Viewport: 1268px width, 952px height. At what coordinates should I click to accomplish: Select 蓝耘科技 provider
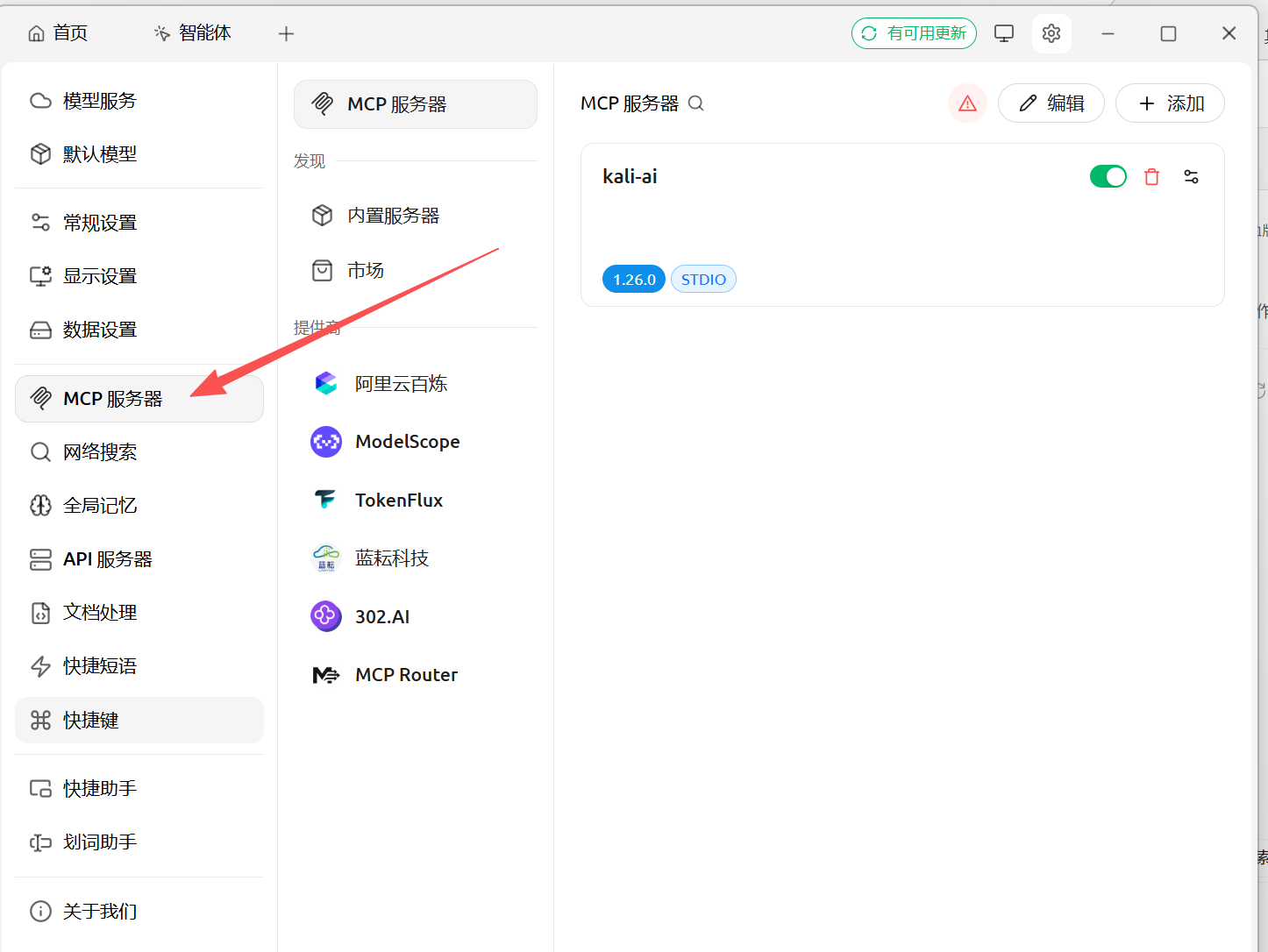tap(416, 558)
